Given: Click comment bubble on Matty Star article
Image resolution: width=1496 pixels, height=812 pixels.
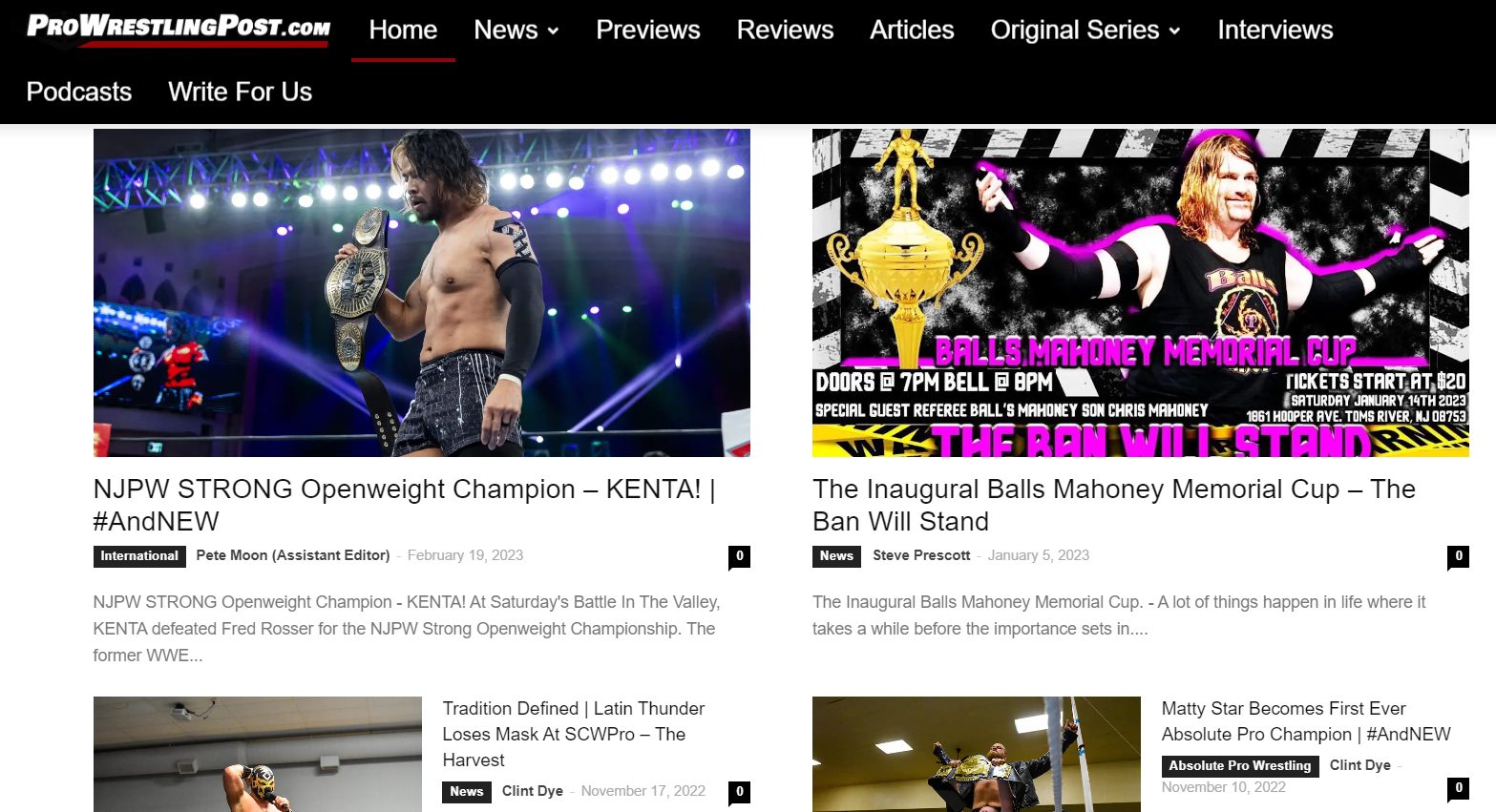Looking at the screenshot, I should (x=1458, y=788).
